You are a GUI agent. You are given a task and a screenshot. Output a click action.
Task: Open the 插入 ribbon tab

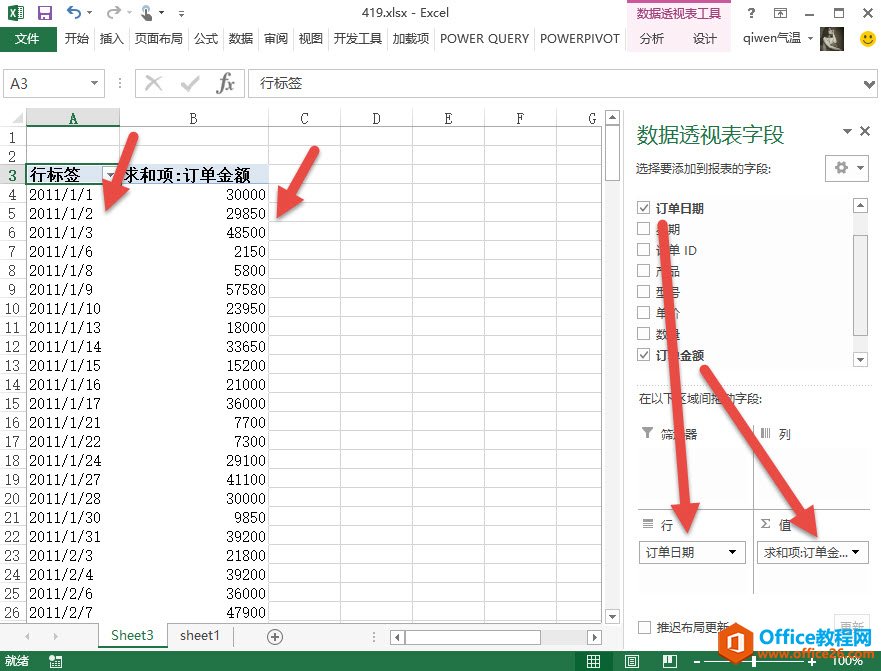[x=112, y=39]
